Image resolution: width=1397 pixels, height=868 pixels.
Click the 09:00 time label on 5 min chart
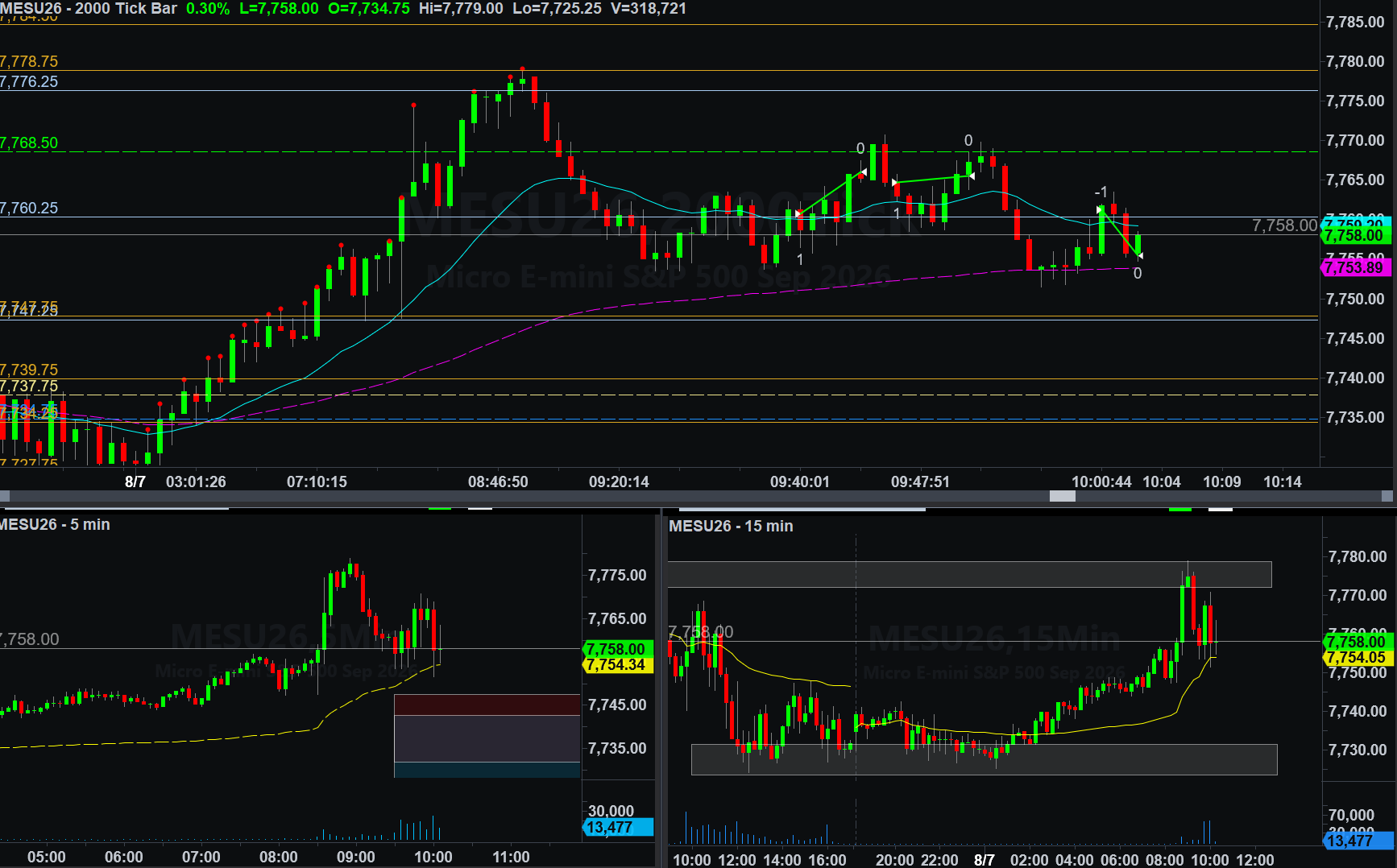tap(355, 857)
